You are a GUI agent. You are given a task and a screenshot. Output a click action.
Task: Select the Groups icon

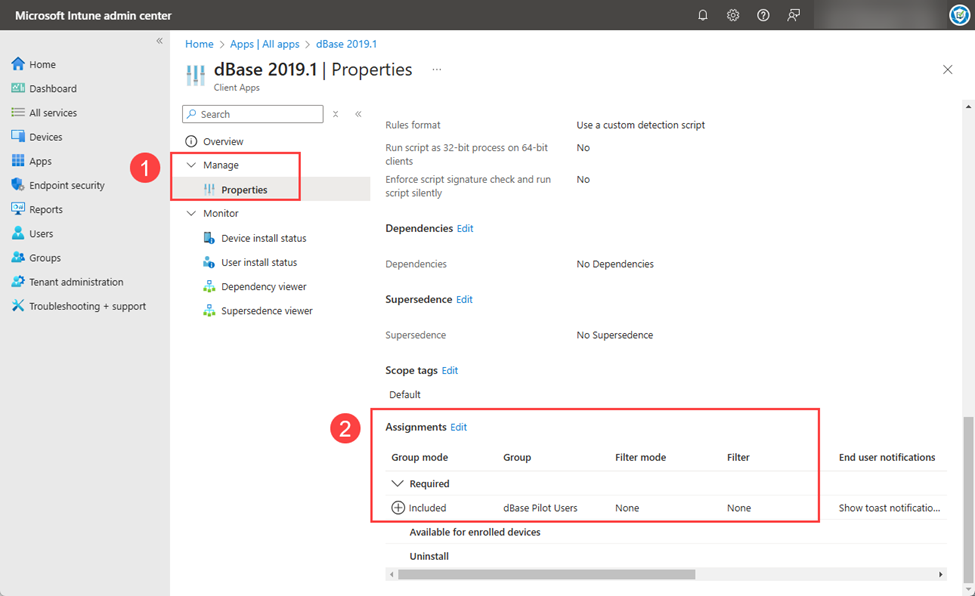[18, 257]
